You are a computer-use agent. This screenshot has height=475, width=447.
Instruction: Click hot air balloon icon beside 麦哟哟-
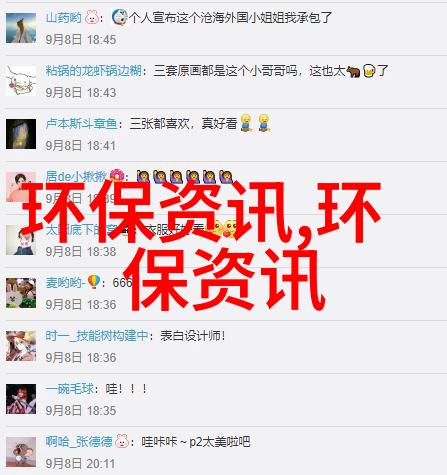93,282
